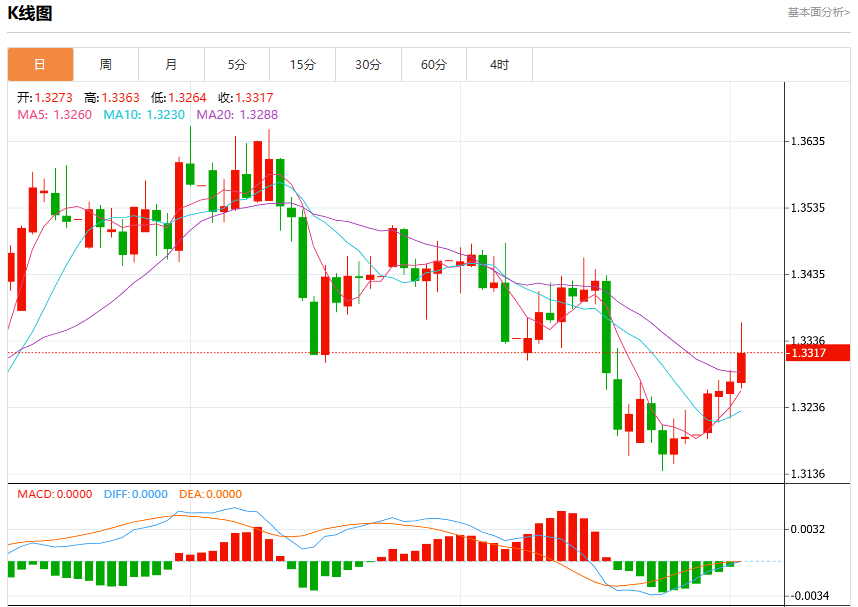Viewport: 858px width, 607px height.
Task: Click the DIFF: 0.0000 indicator label
Action: 136,494
